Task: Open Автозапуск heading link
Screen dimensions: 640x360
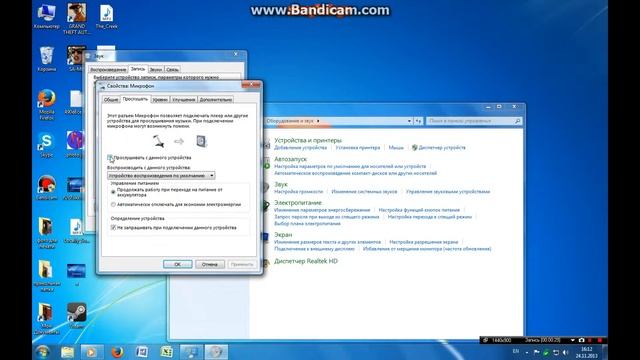Action: click(290, 159)
